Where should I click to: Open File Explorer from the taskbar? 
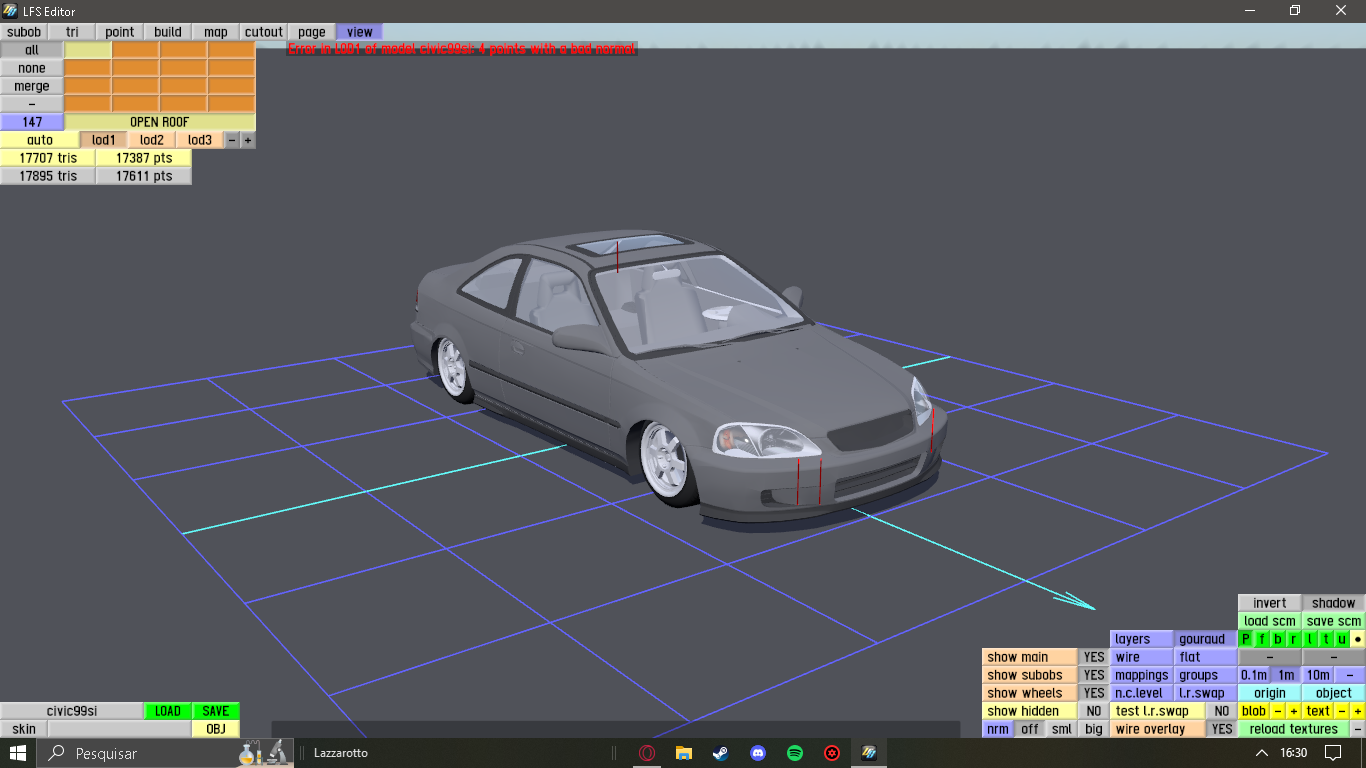pyautogui.click(x=684, y=753)
